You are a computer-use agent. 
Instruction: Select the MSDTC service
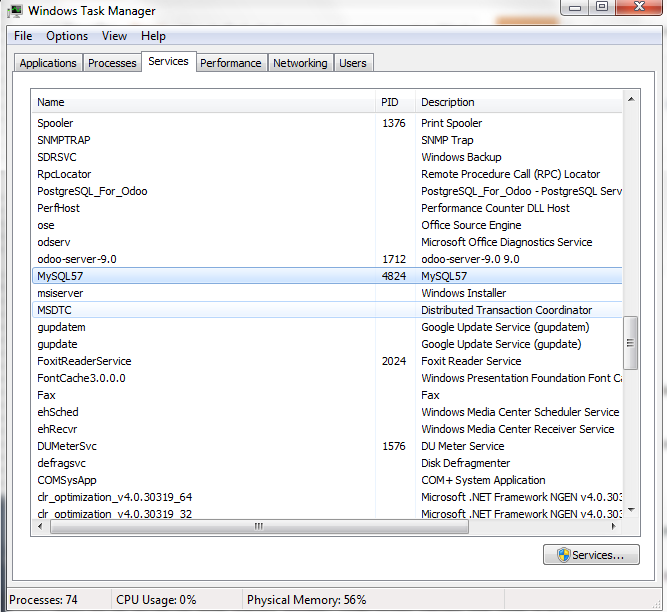(x=54, y=310)
